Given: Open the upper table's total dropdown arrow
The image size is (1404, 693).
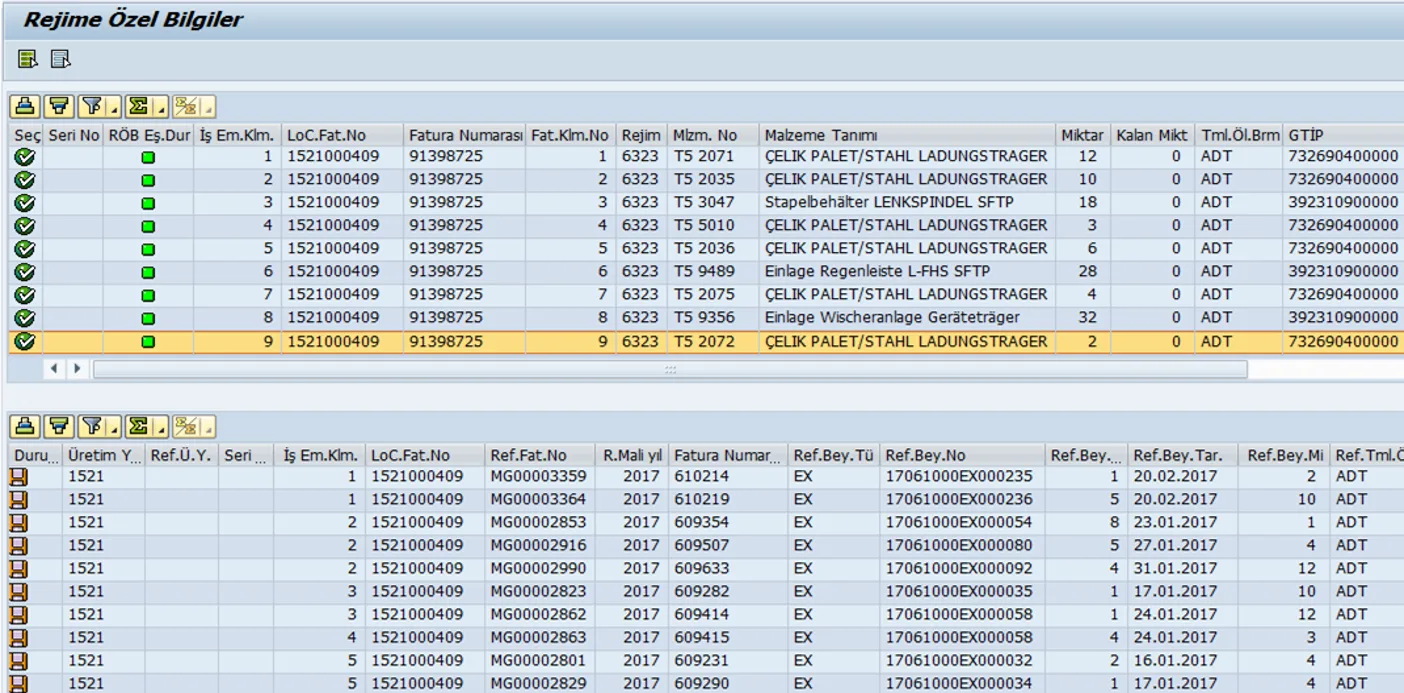Looking at the screenshot, I should coord(161,107).
